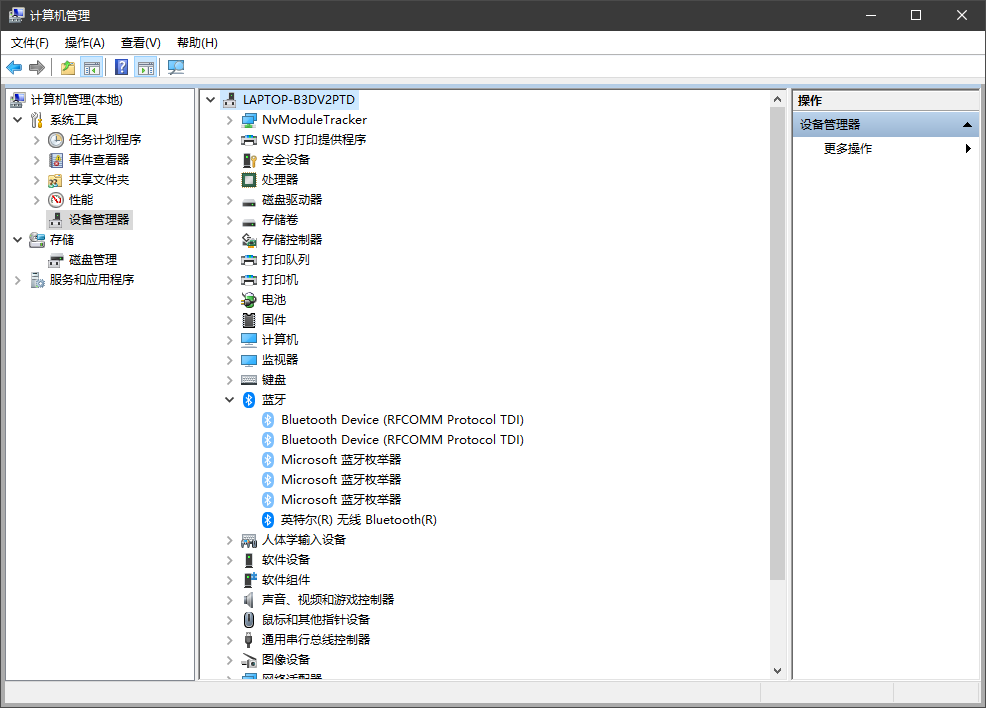Image resolution: width=986 pixels, height=708 pixels.
Task: Collapse the 设备管理器 actions section header
Action: 967,124
